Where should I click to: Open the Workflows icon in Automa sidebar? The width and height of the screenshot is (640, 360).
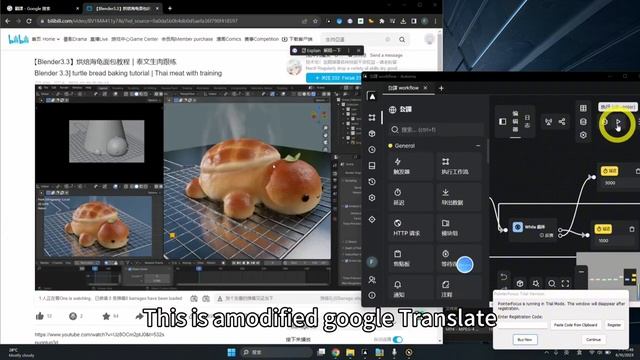[x=372, y=118]
